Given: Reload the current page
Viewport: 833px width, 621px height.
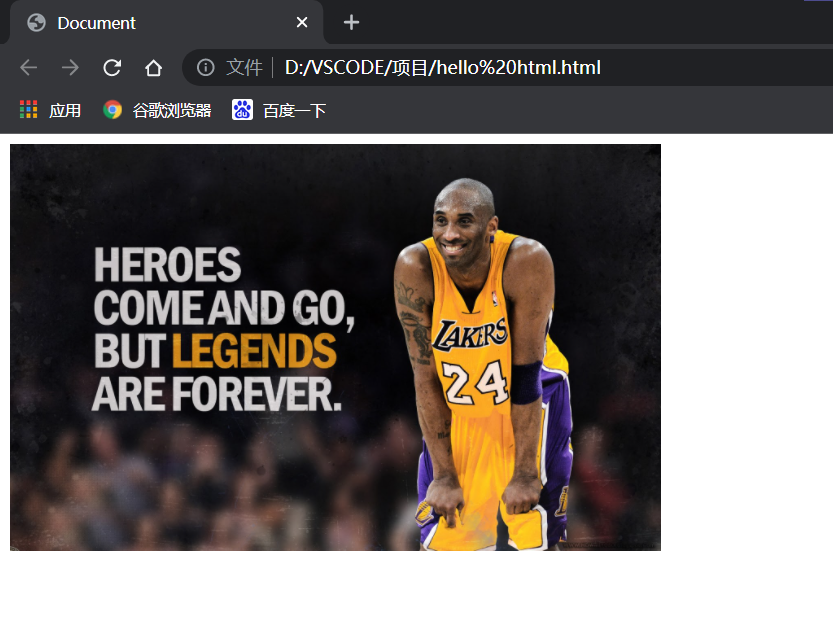Looking at the screenshot, I should pyautogui.click(x=112, y=67).
